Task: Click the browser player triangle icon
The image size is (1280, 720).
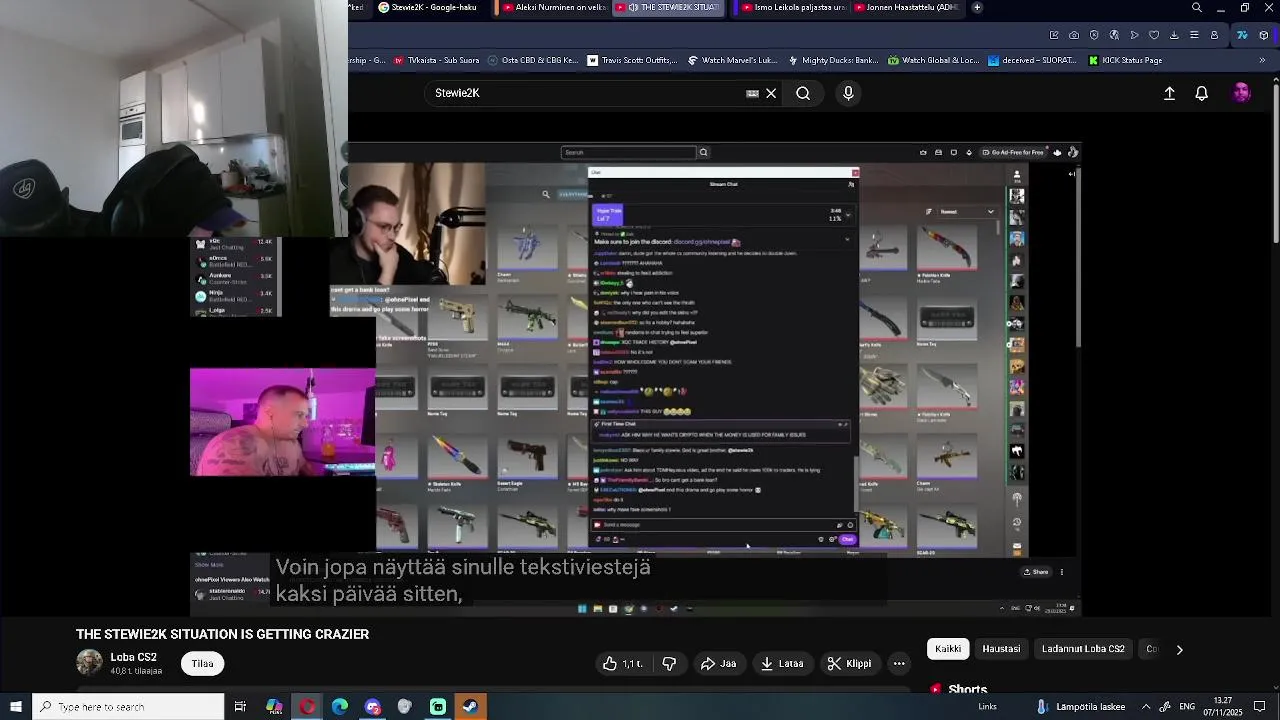Action: [x=1134, y=35]
